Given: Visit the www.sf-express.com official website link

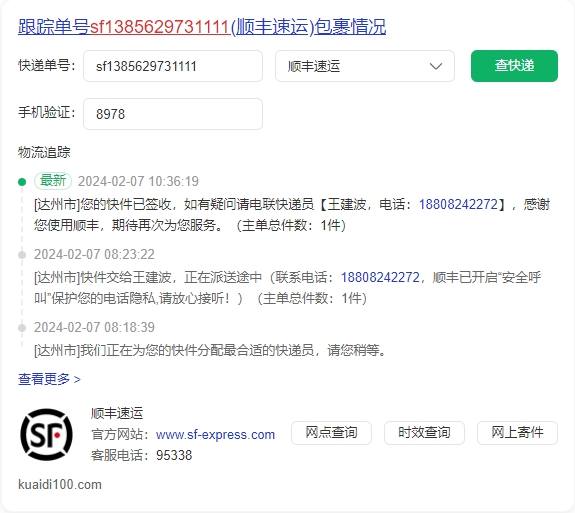Looking at the screenshot, I should tap(215, 435).
